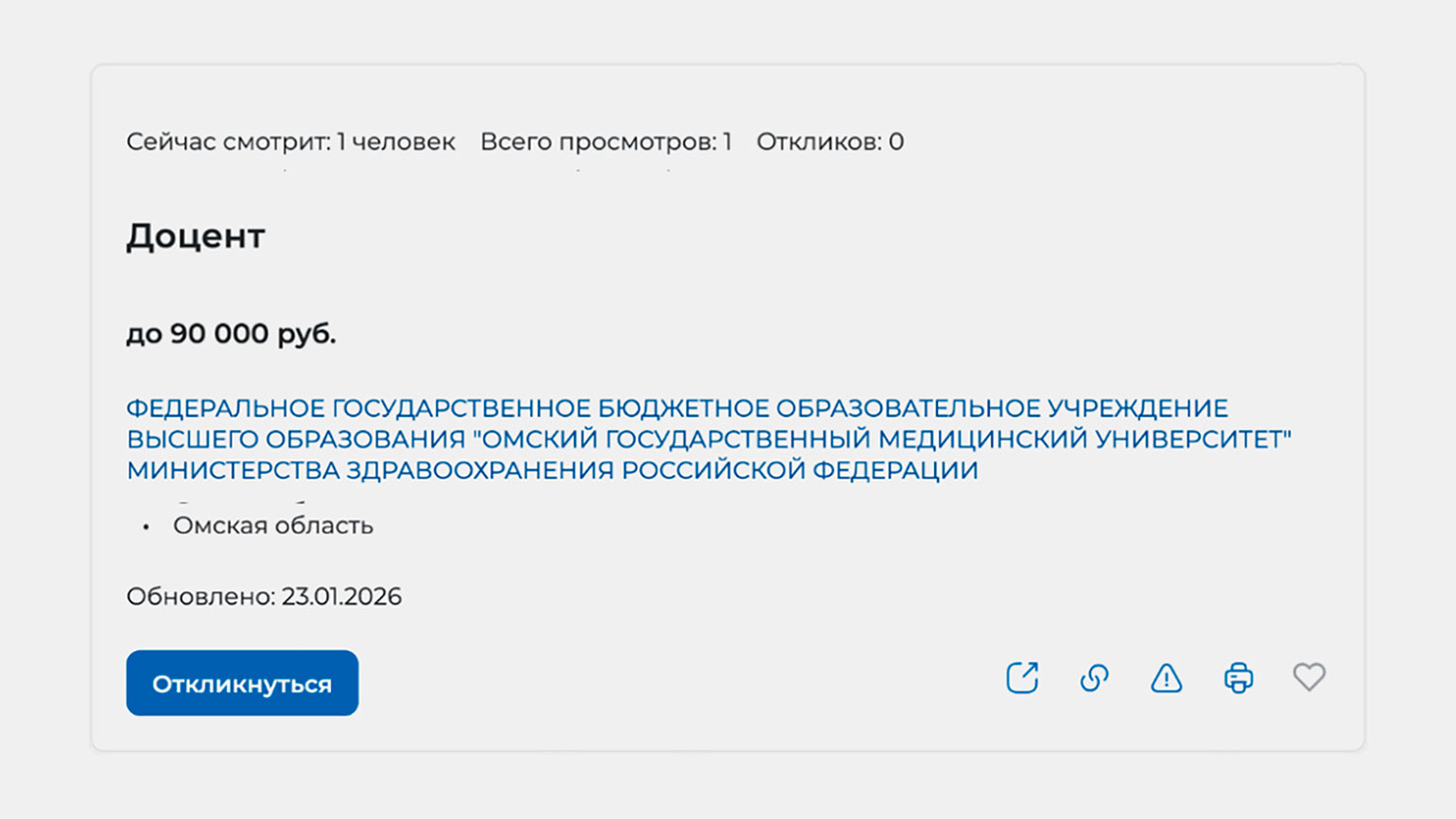Select the Омская область location item
This screenshot has height=819, width=1456.
click(x=272, y=526)
